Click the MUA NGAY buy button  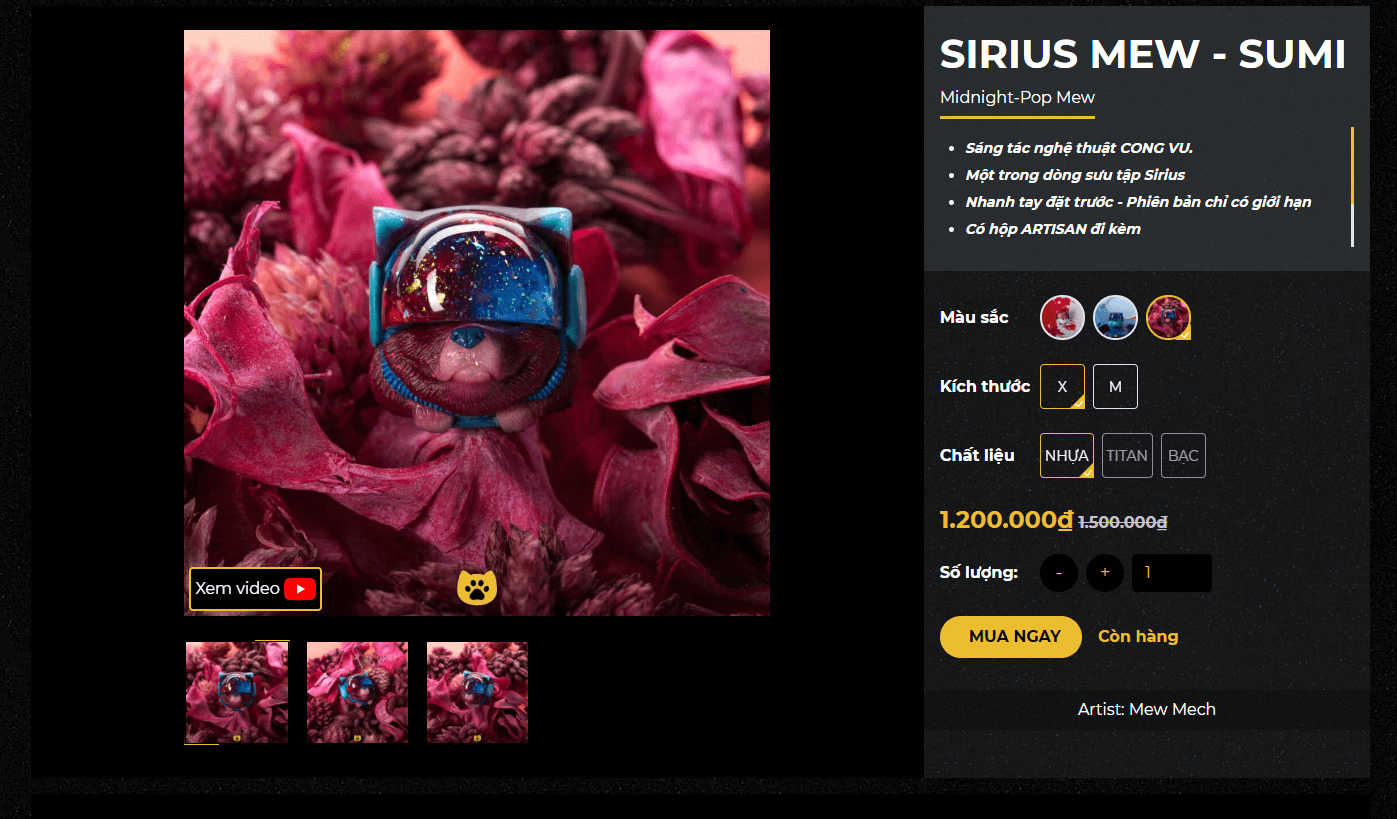[1011, 637]
